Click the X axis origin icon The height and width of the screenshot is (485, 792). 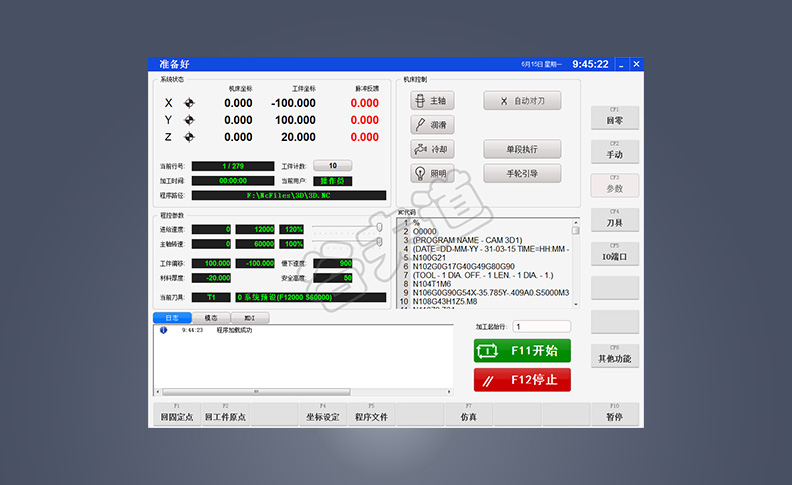pos(189,103)
